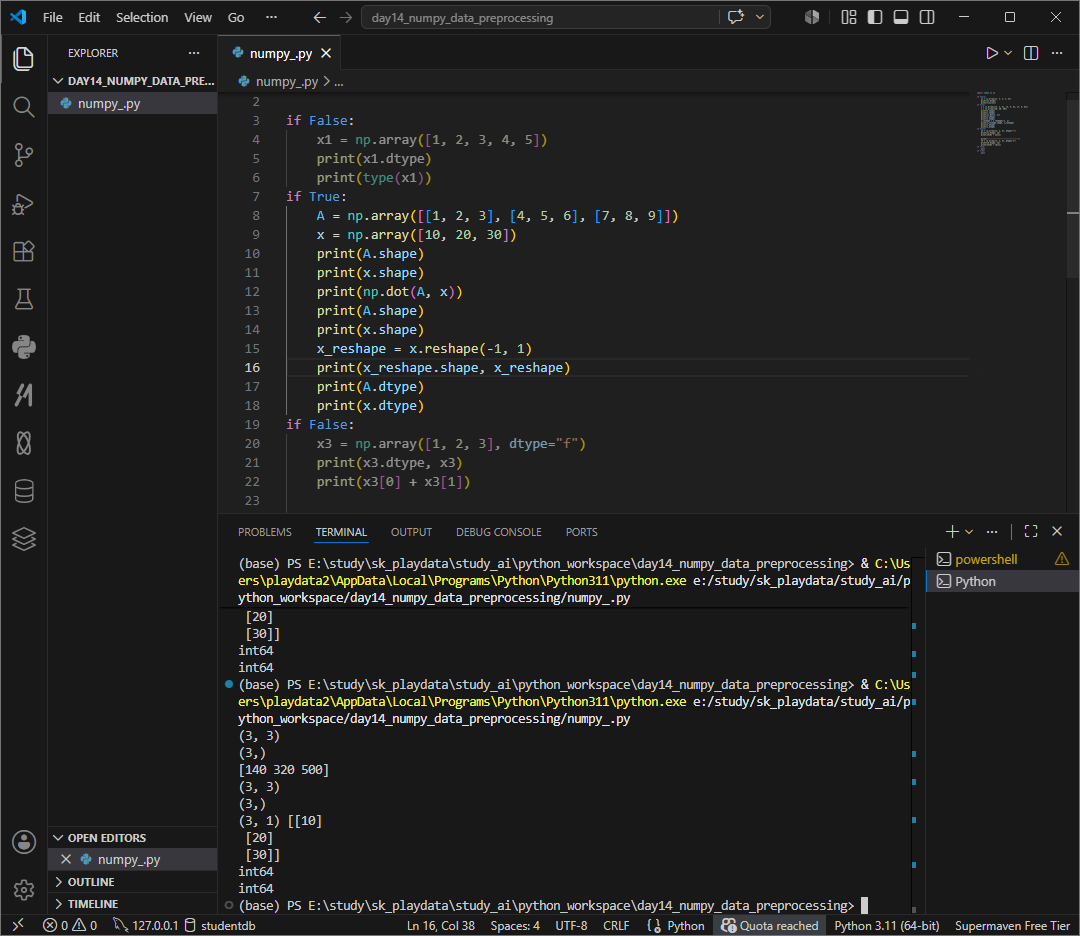Screen dimensions: 1080x936
Task: Toggle the bottom panel visibility
Action: [901, 17]
